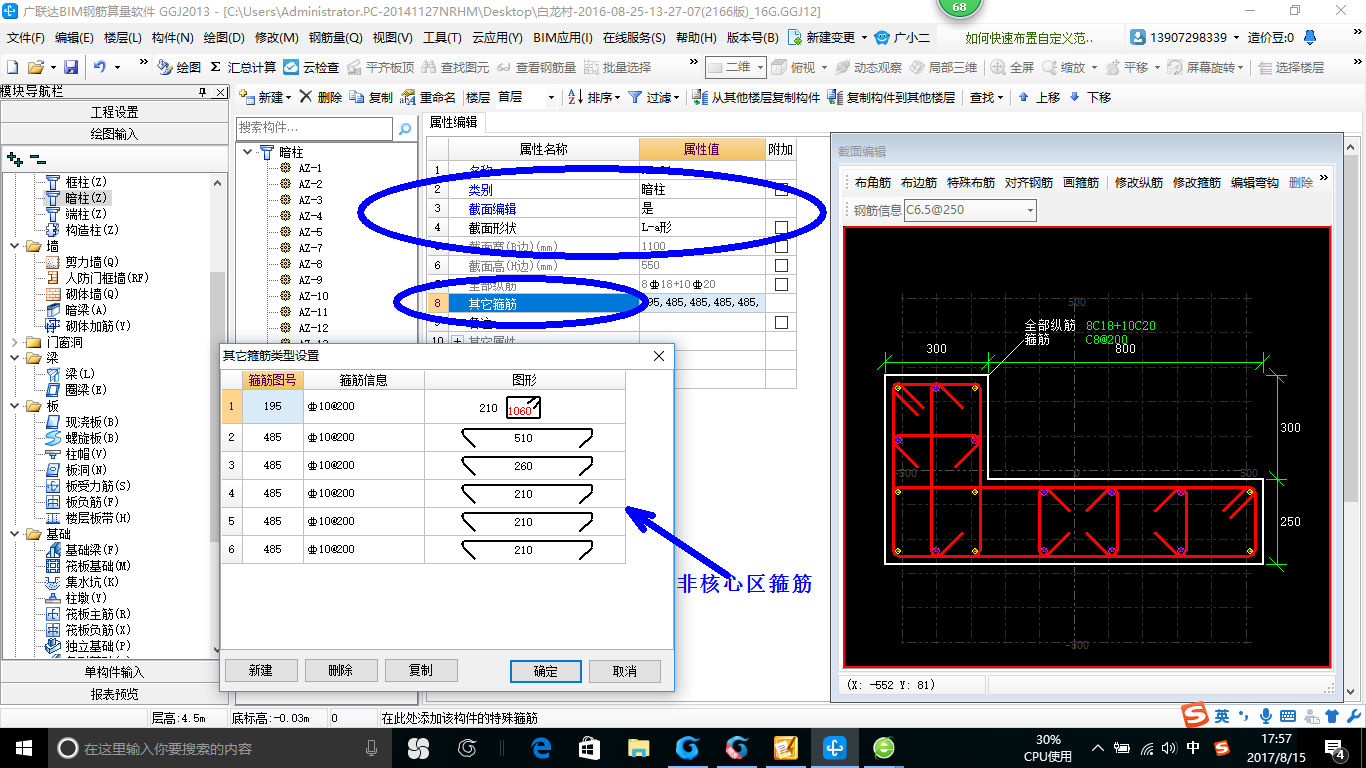Tick the 附加 checkbox for 备注 row

click(781, 322)
